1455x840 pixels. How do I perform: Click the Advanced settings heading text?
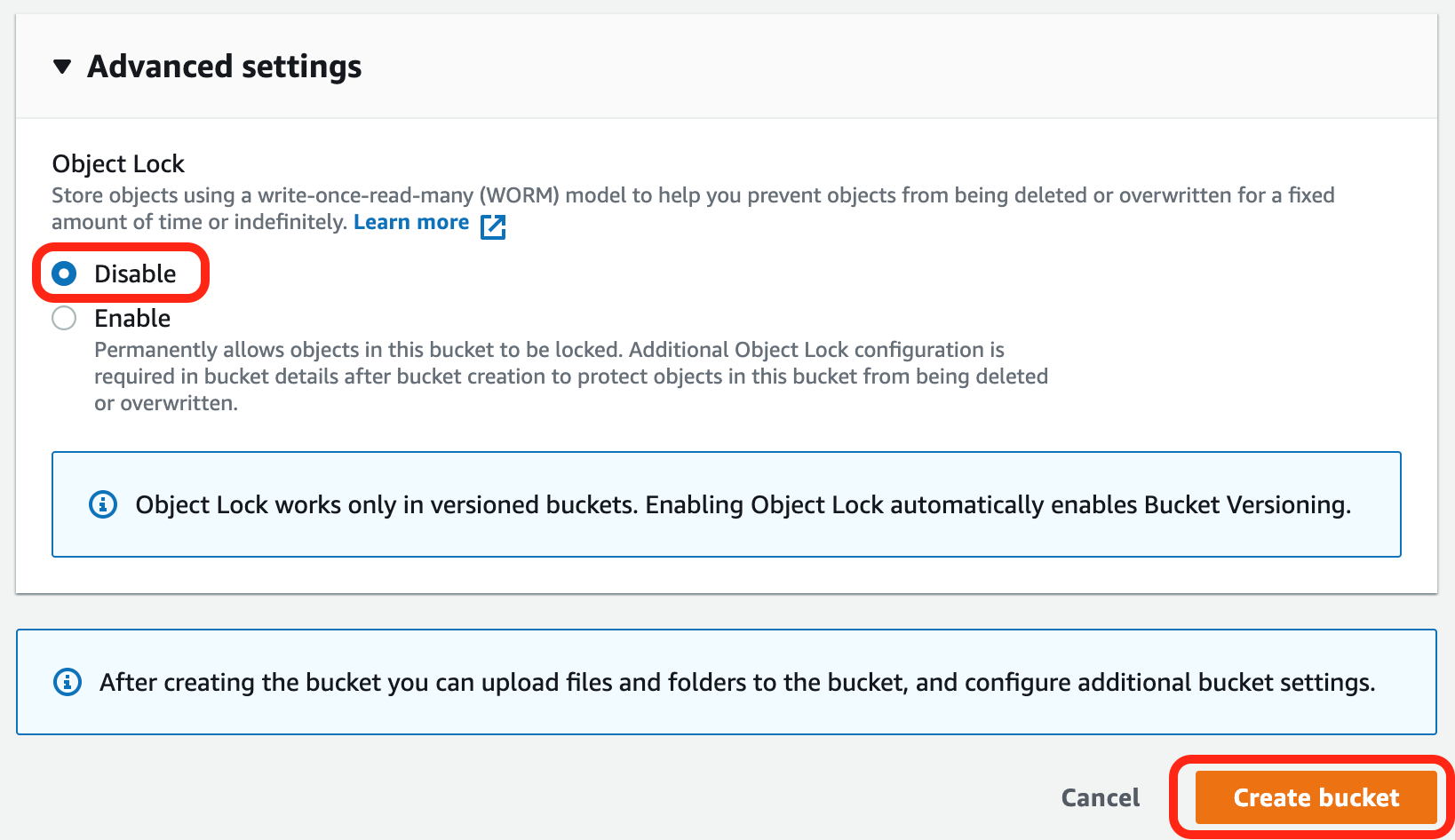224,67
